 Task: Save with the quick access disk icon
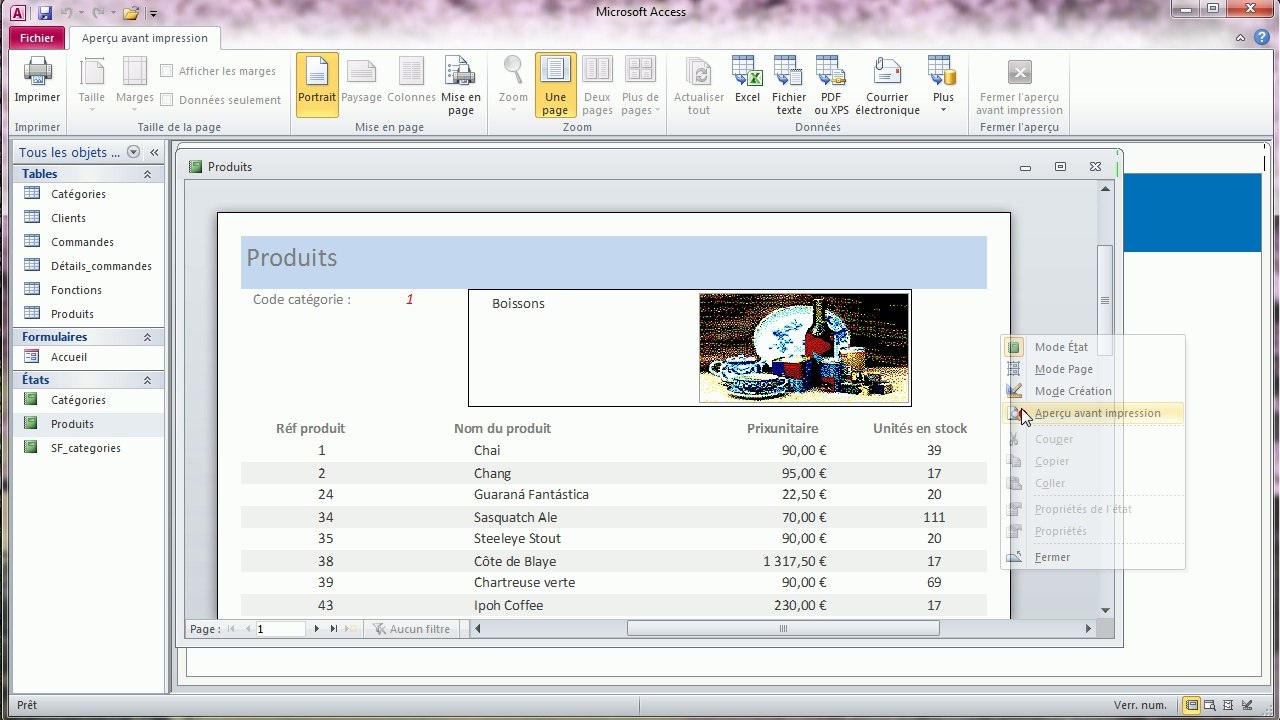coord(44,13)
